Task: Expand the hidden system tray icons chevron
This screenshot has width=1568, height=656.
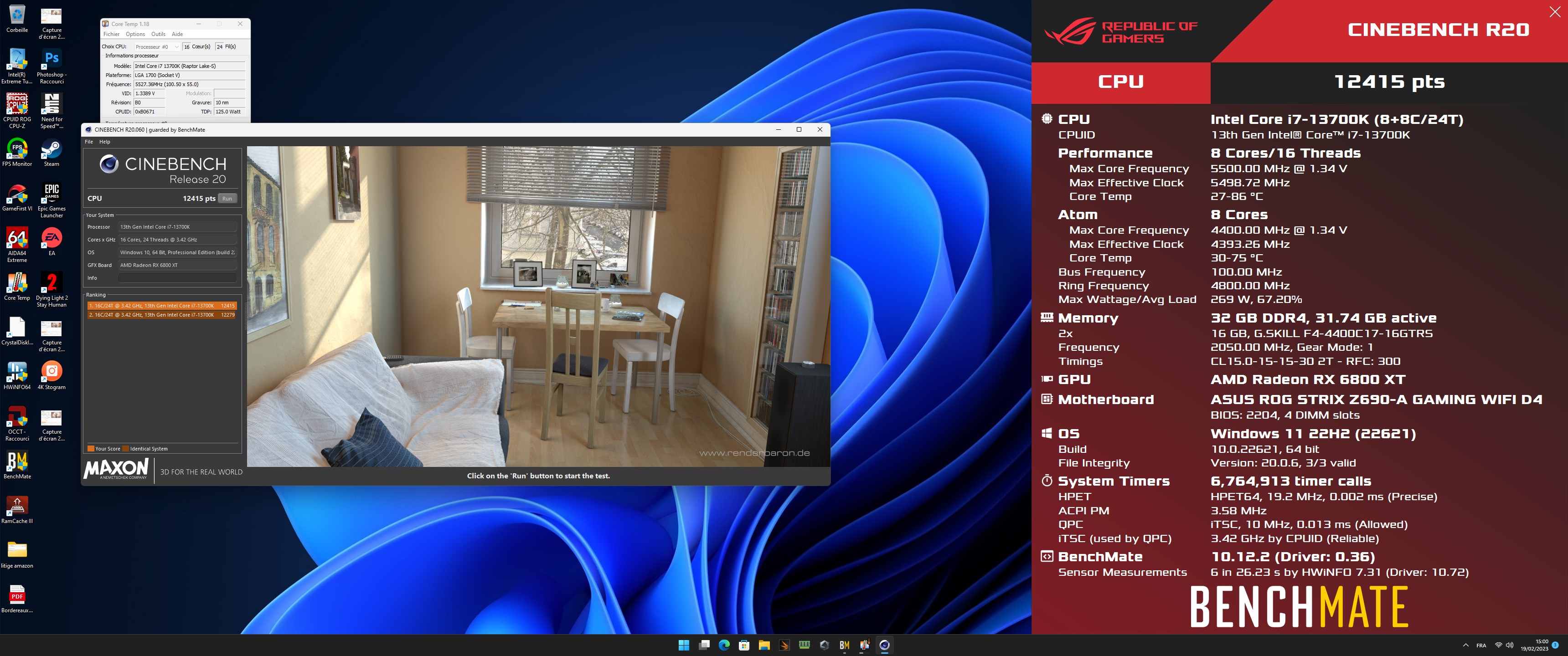Action: [1465, 645]
